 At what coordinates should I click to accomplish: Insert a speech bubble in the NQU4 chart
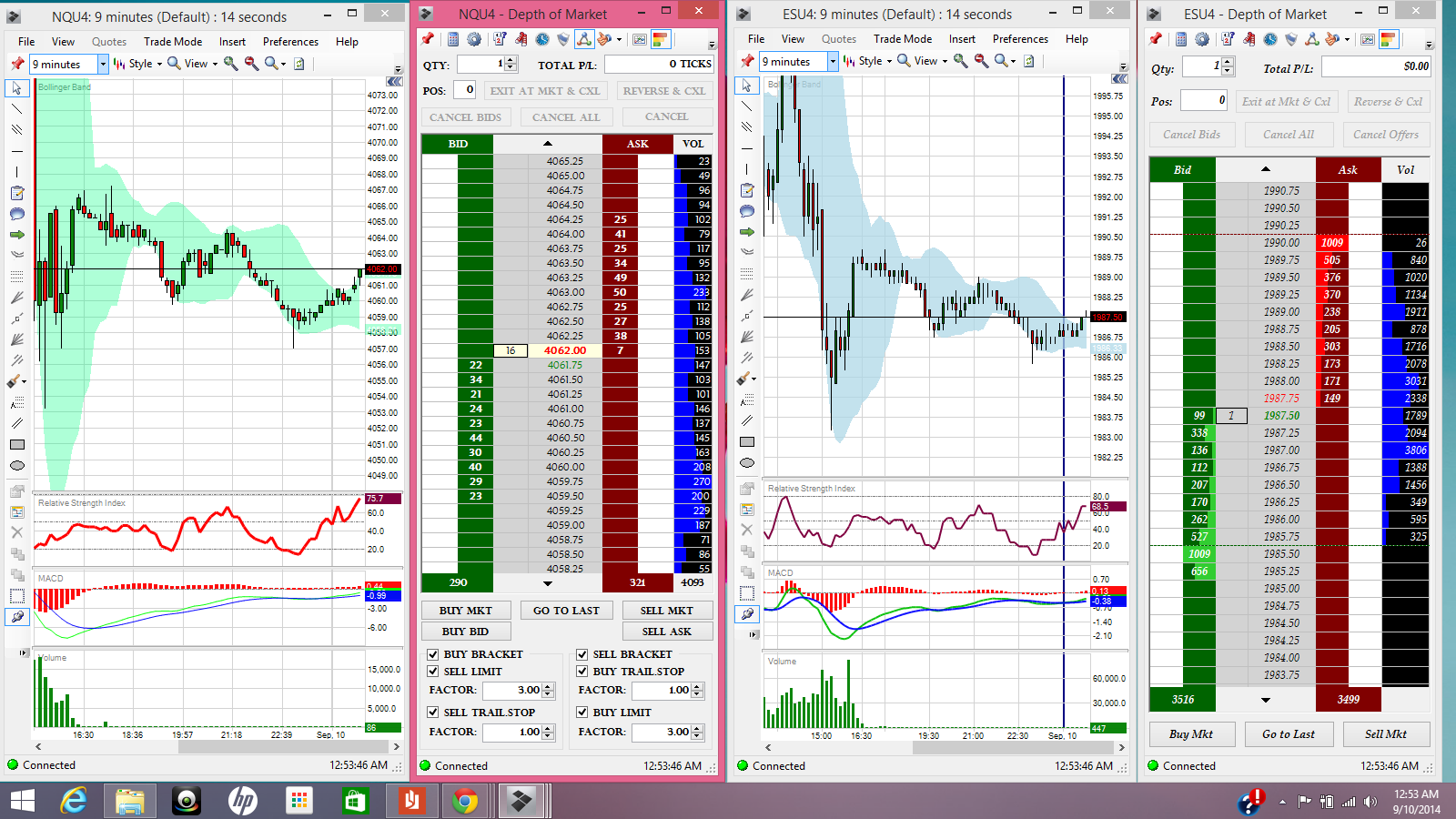pos(16,214)
